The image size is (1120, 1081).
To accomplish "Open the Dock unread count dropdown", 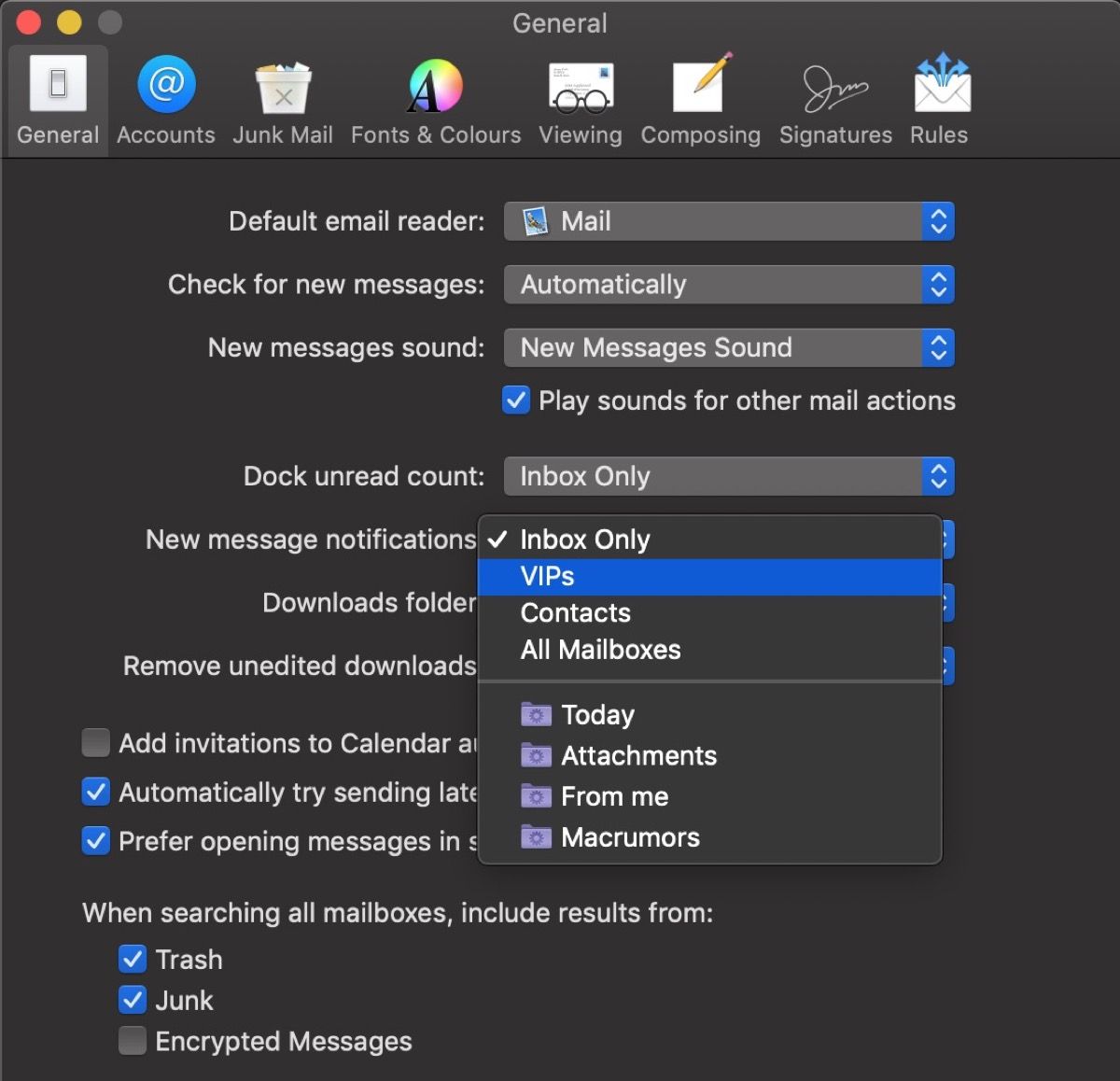I will coord(728,477).
